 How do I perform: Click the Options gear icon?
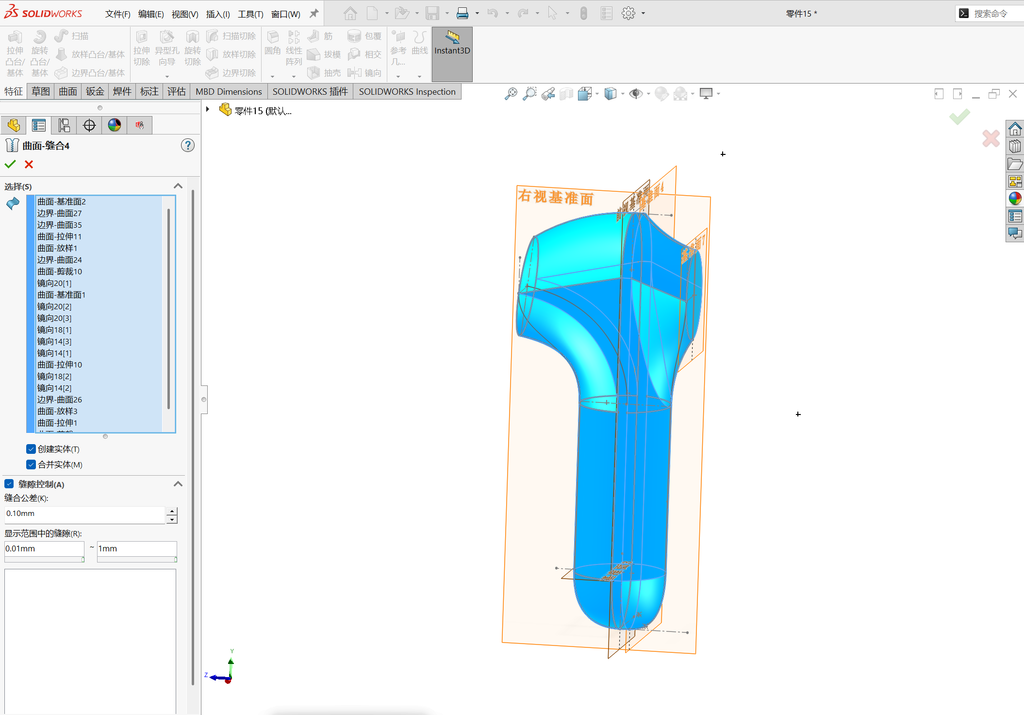628,13
